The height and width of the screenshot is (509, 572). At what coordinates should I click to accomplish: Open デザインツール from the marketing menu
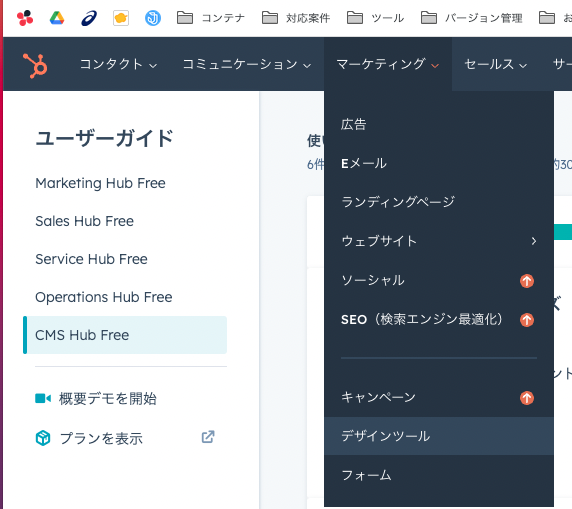pyautogui.click(x=439, y=436)
